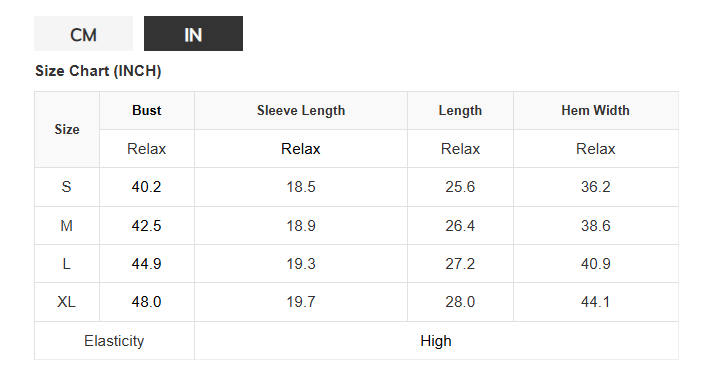703x374 pixels.
Task: Click the Elasticity row label
Action: tap(114, 341)
